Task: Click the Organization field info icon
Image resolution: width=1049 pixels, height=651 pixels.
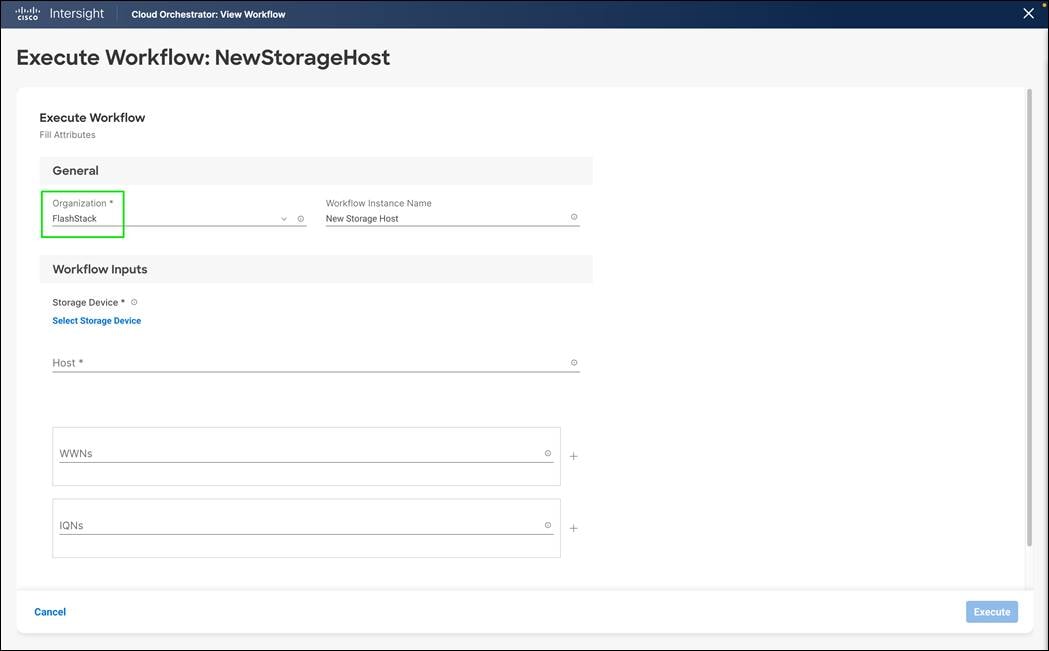Action: (x=300, y=218)
